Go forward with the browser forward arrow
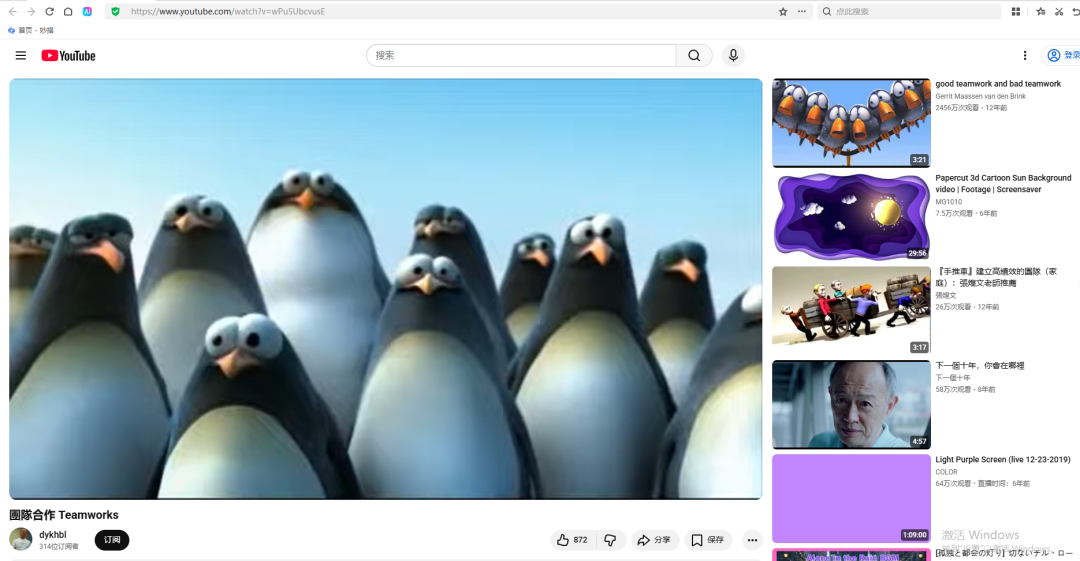The height and width of the screenshot is (561, 1080). click(x=30, y=12)
